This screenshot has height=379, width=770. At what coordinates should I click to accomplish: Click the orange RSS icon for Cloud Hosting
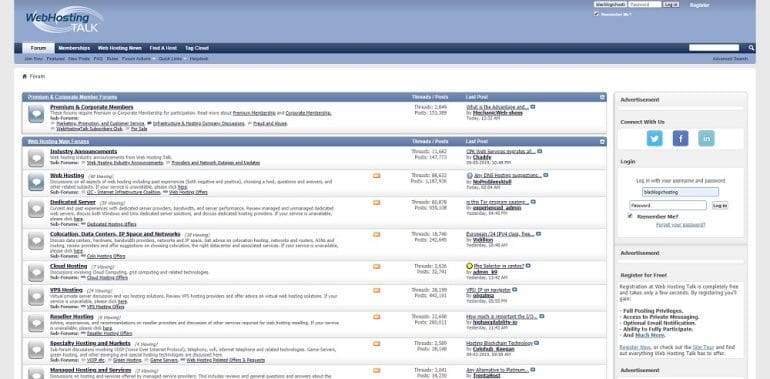(377, 266)
